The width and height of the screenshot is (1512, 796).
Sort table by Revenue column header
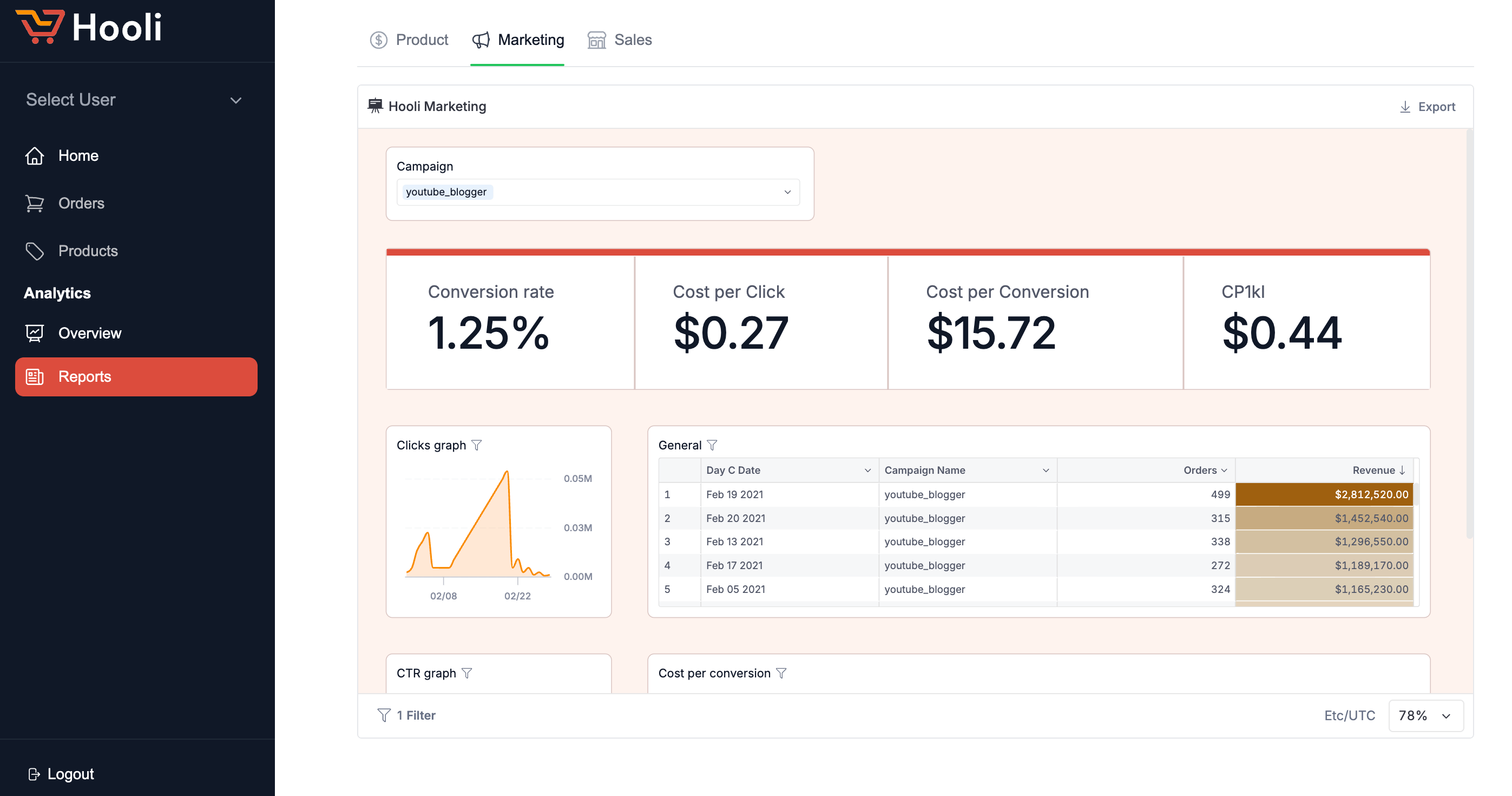tap(1373, 471)
